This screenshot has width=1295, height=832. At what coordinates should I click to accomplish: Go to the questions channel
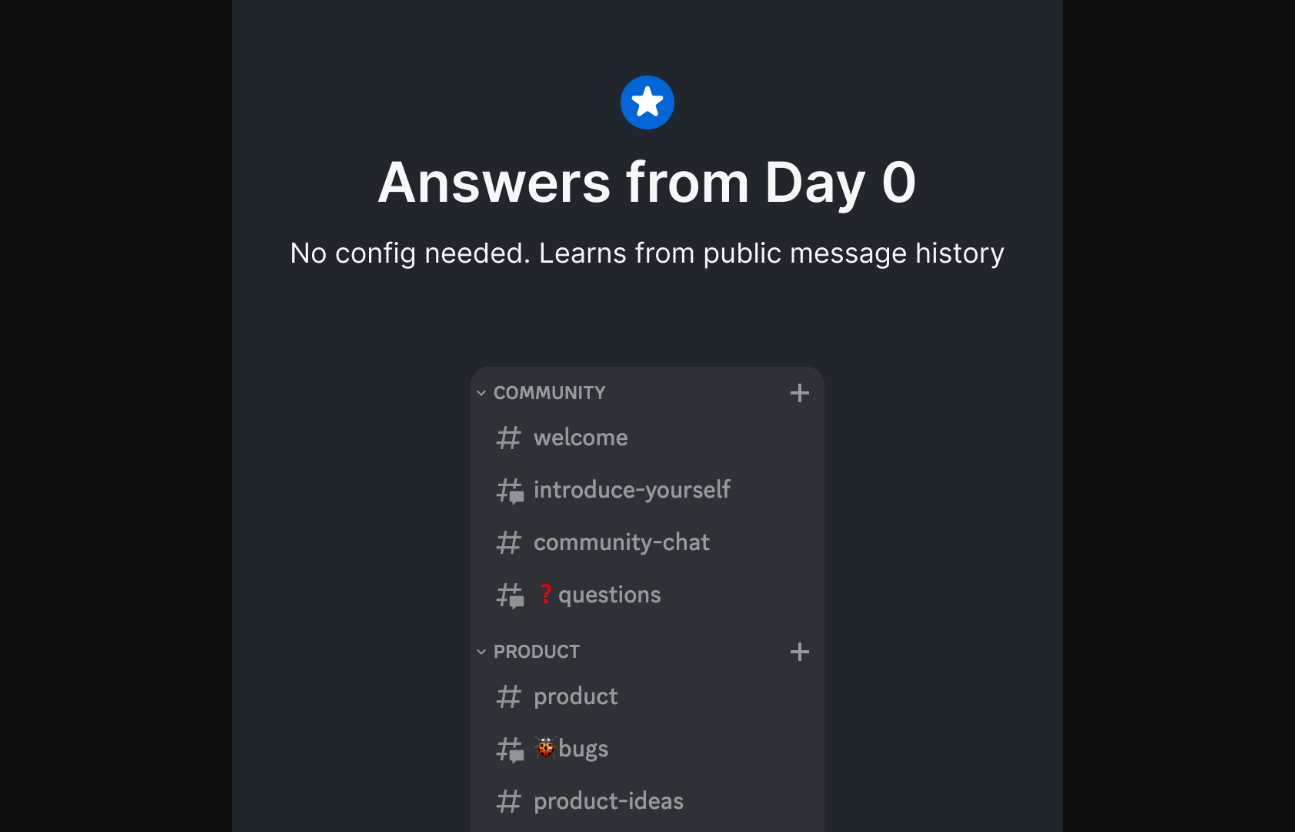tap(609, 595)
